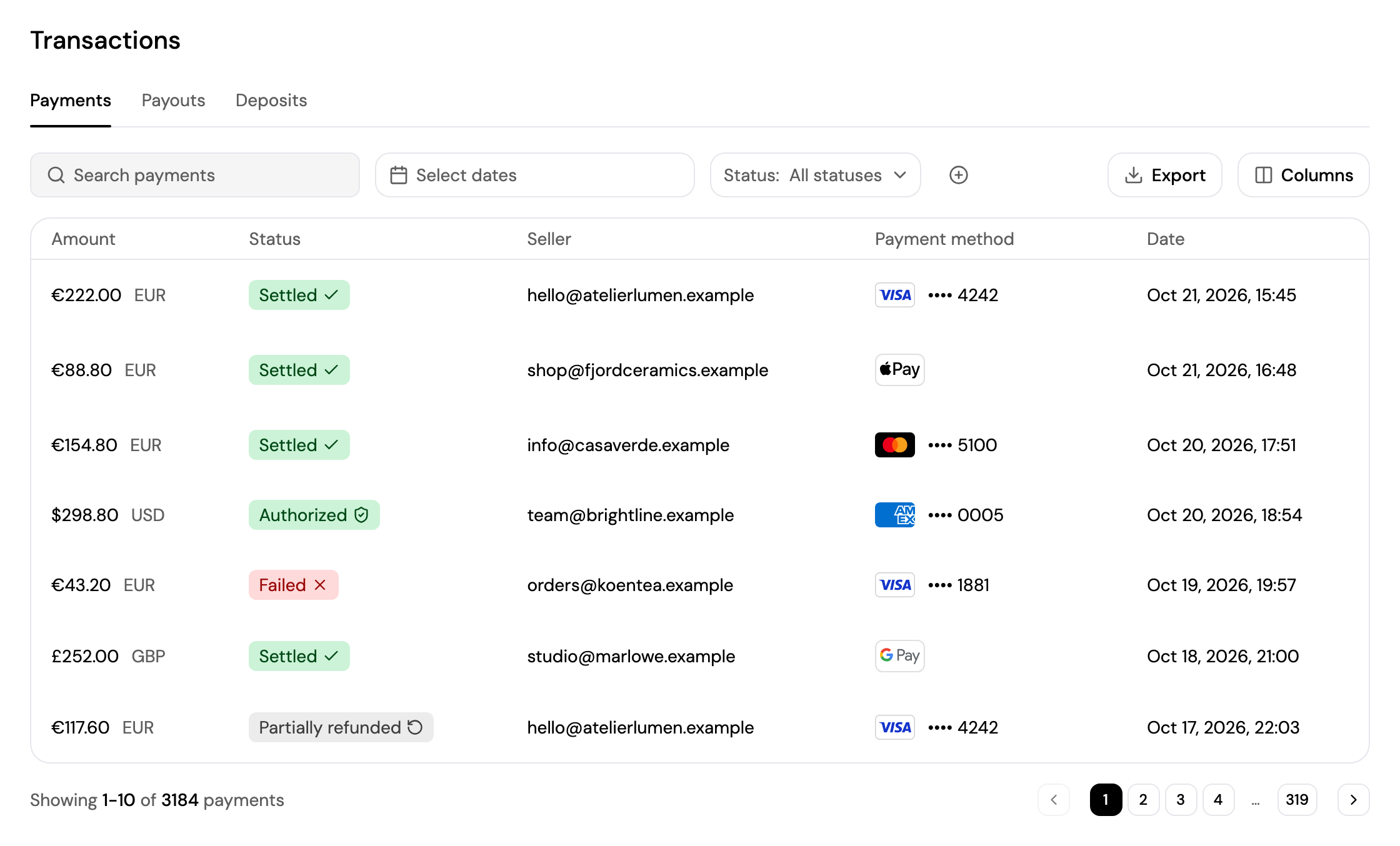The width and height of the screenshot is (1400, 846).
Task: Click the add filter plus icon
Action: tap(958, 175)
